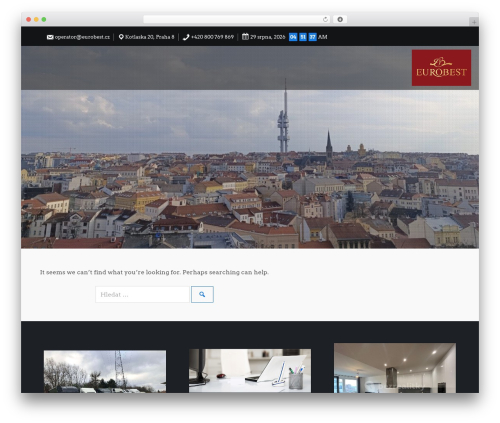The width and height of the screenshot is (500, 423).
Task: Reload the page with refresh icon
Action: point(325,19)
